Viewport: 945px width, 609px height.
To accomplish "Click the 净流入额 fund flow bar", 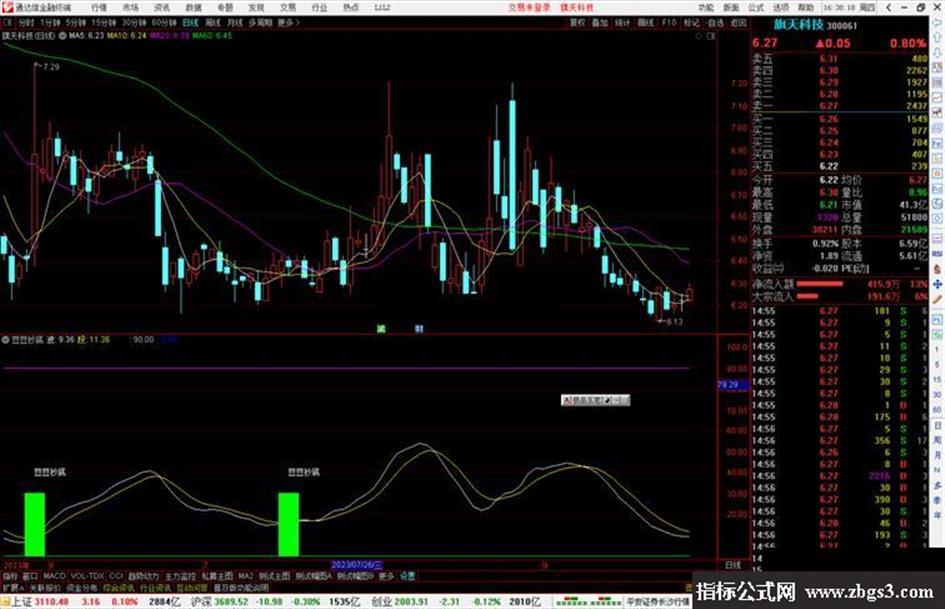I will [x=820, y=283].
